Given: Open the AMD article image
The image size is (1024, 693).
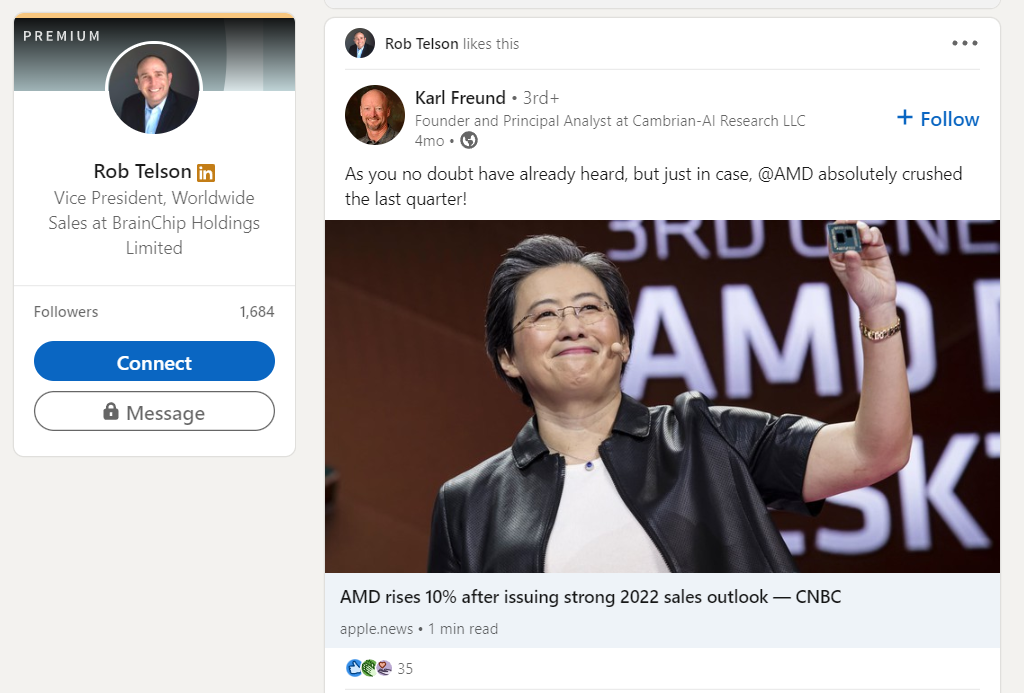Looking at the screenshot, I should tap(662, 396).
